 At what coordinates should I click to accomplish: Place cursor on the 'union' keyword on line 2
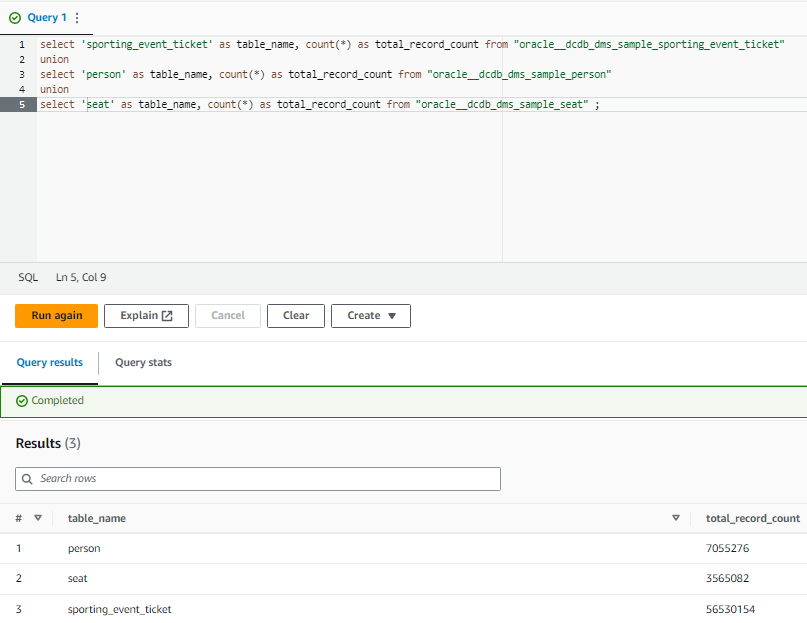[x=54, y=60]
